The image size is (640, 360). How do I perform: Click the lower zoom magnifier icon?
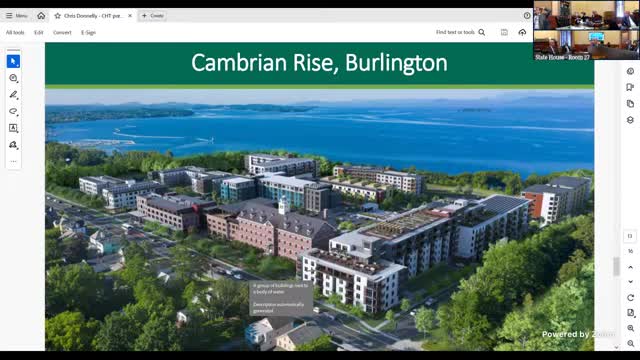[x=630, y=343]
